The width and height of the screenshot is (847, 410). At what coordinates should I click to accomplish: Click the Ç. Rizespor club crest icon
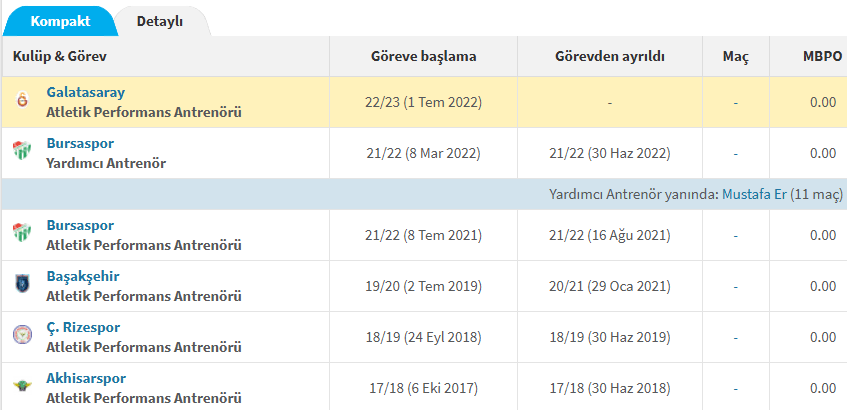[x=22, y=336]
